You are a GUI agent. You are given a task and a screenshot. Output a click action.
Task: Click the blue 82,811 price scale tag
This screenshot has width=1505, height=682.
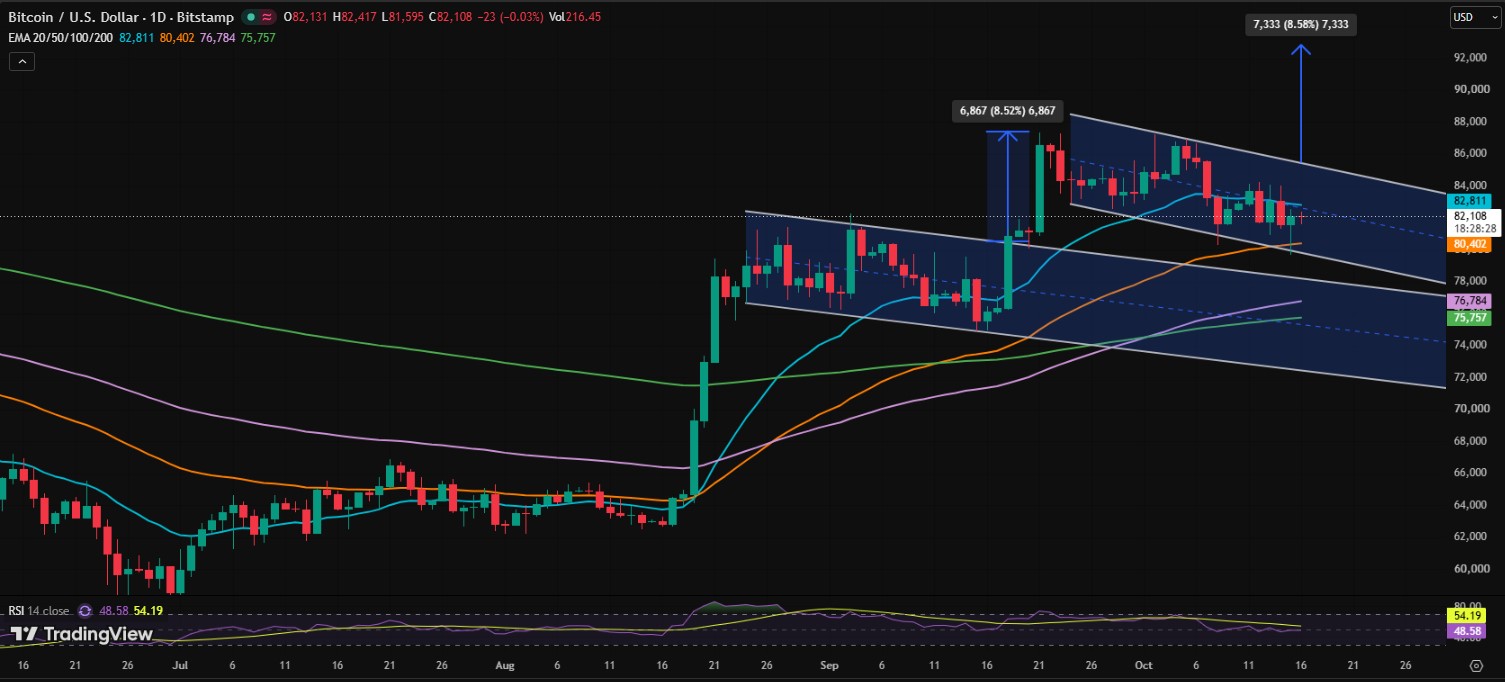click(x=1471, y=201)
